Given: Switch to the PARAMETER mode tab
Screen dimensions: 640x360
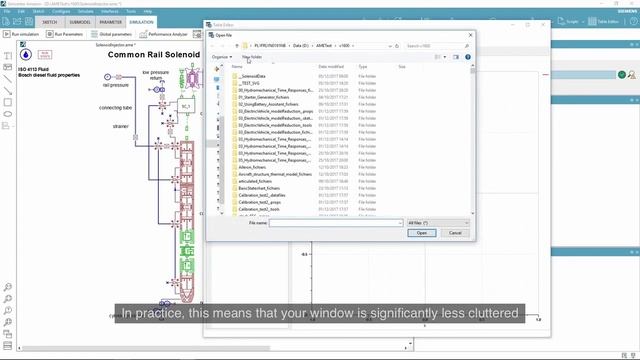Looking at the screenshot, I should click(111, 22).
